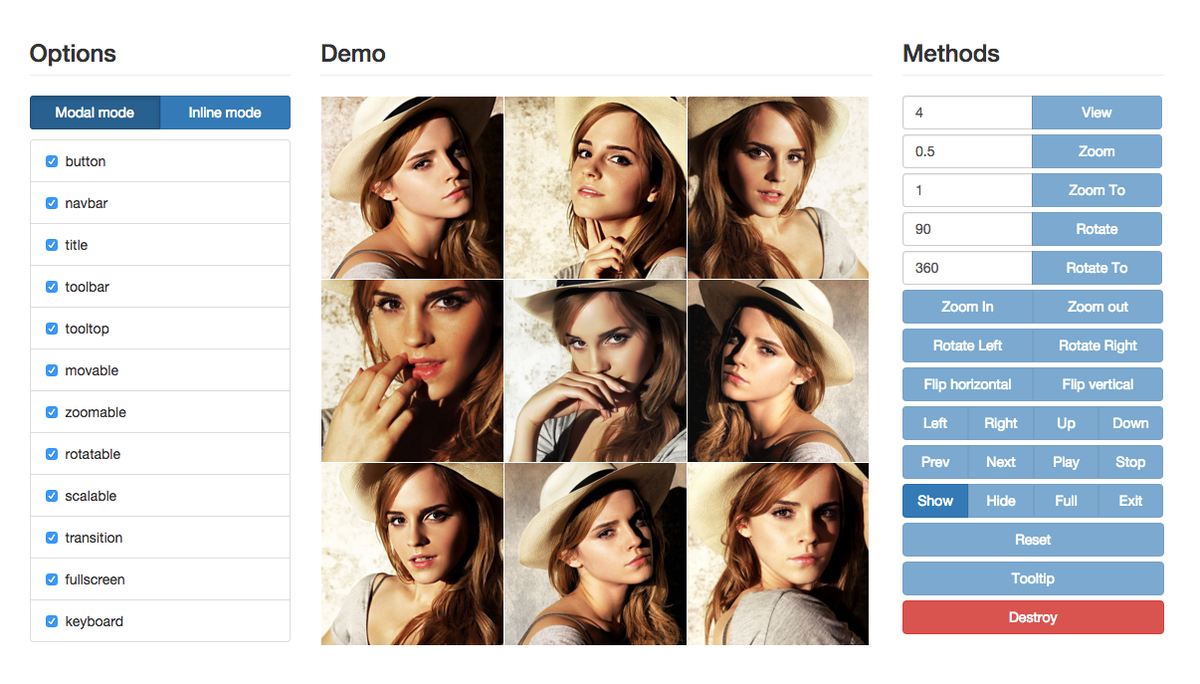This screenshot has height=684, width=1200.
Task: Click the red Destroy button
Action: click(x=1033, y=617)
